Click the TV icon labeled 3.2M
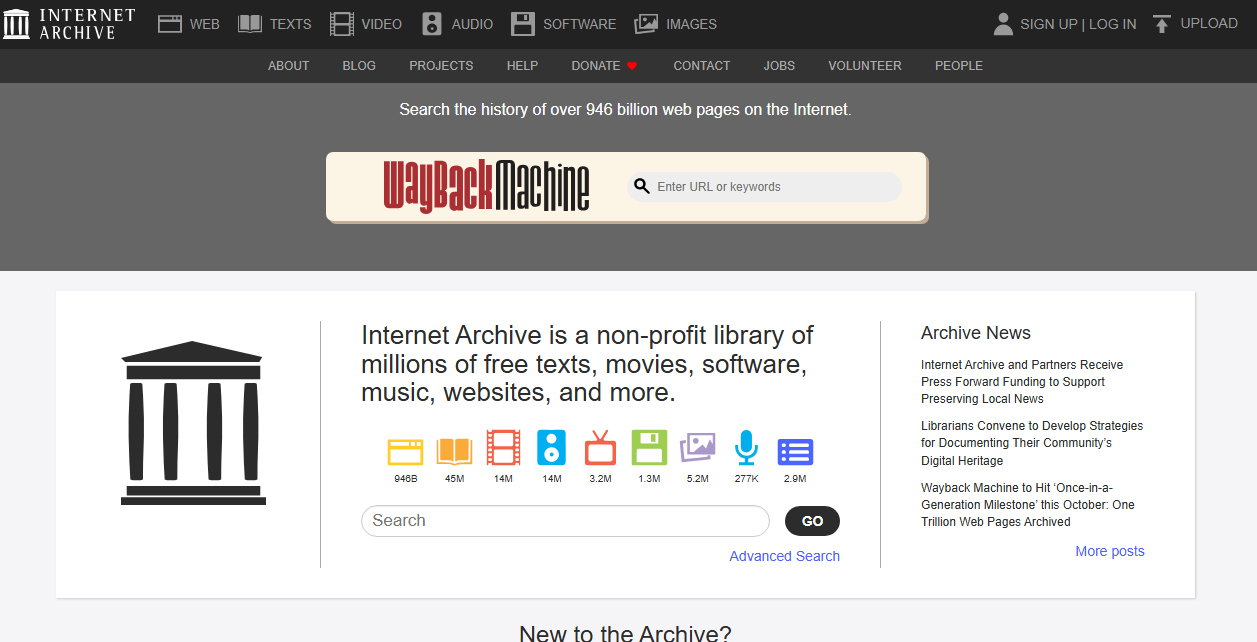The image size is (1257, 642). [x=600, y=448]
